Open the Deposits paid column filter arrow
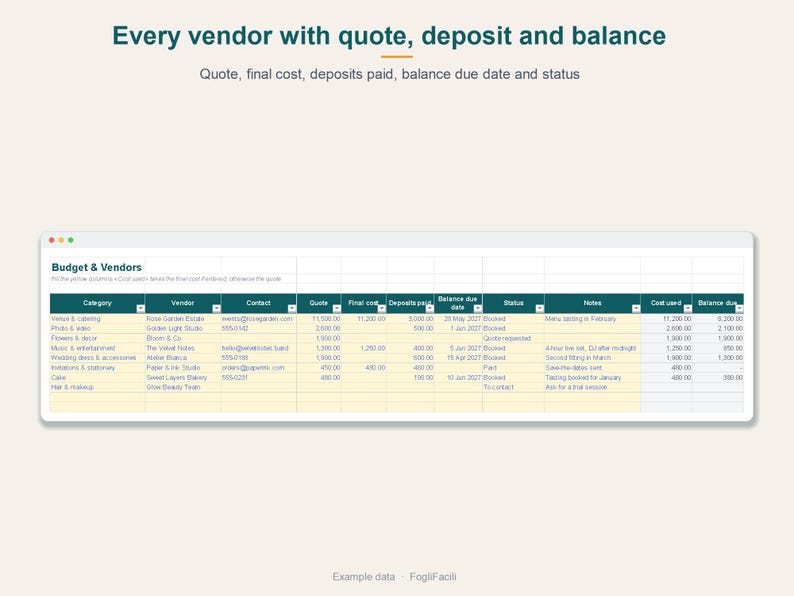Image resolution: width=794 pixels, height=596 pixels. (429, 309)
